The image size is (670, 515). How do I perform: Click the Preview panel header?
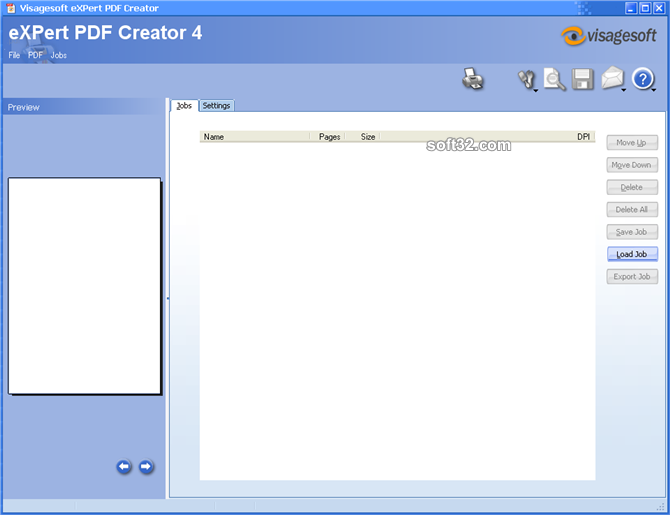[84, 107]
